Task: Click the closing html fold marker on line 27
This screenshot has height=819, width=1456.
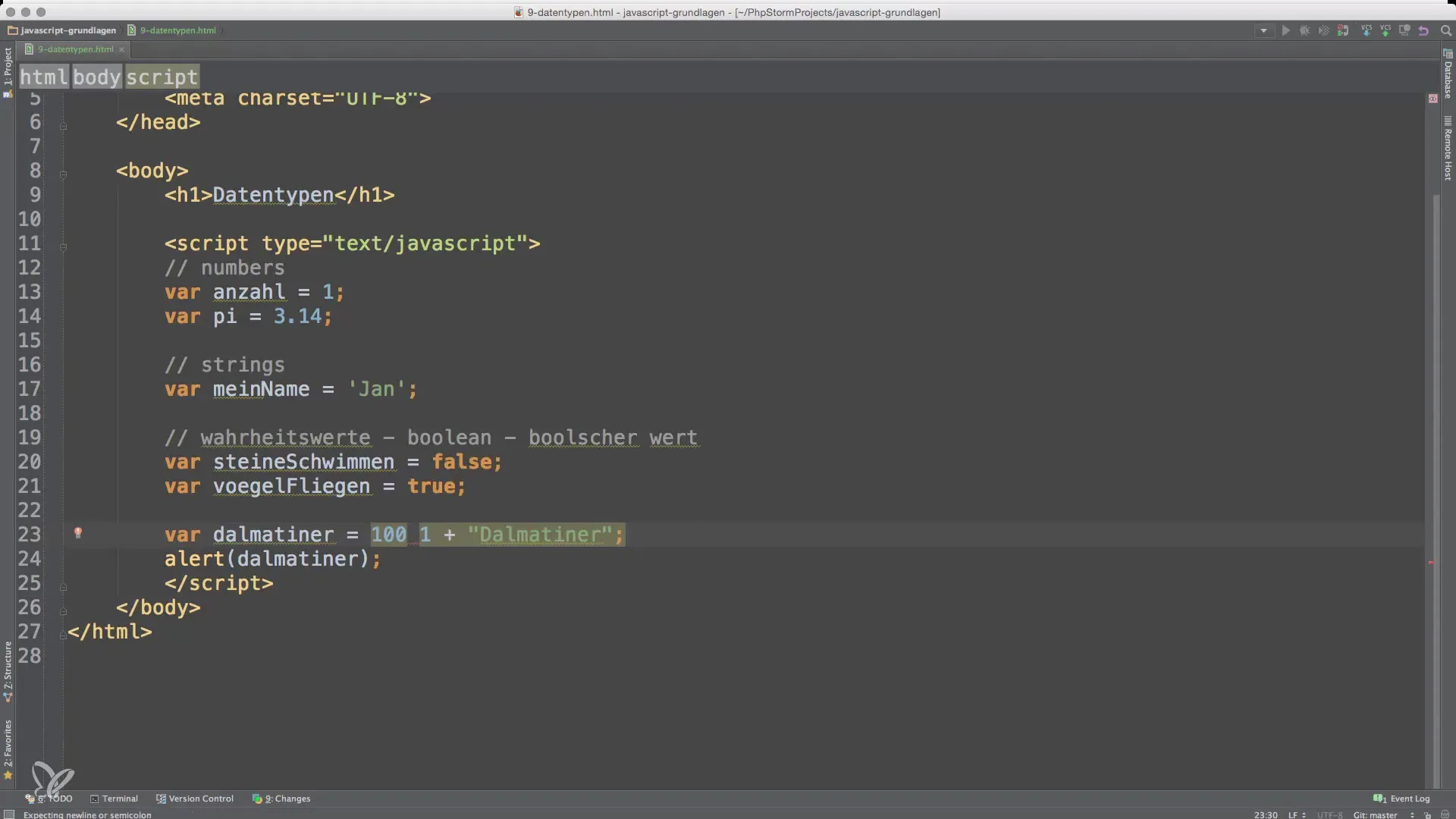Action: (x=63, y=635)
